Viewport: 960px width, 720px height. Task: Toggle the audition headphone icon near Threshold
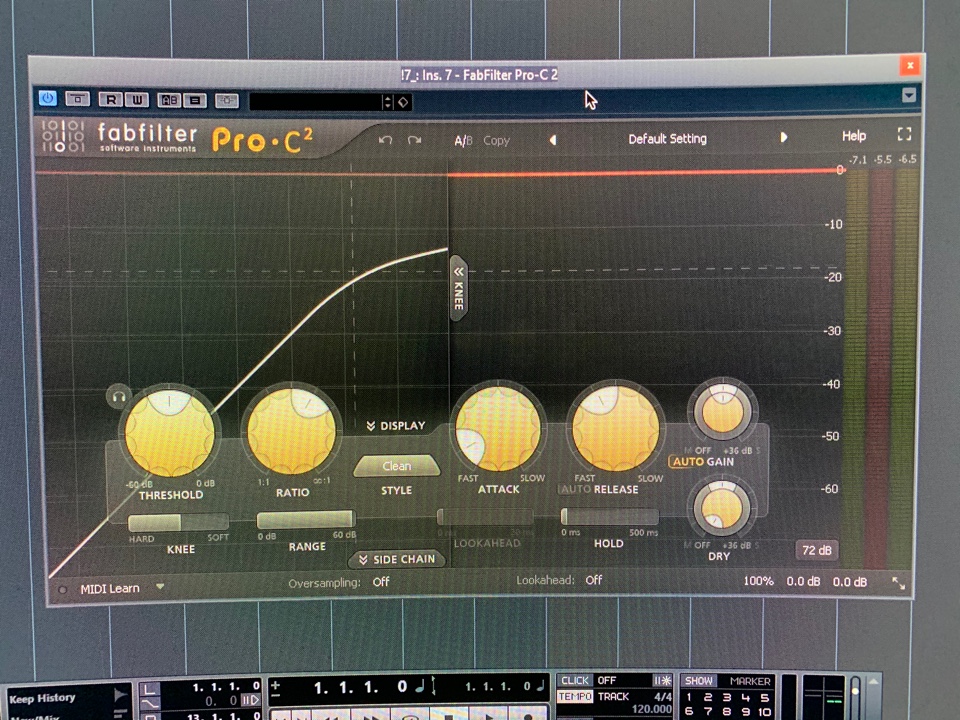pos(118,397)
